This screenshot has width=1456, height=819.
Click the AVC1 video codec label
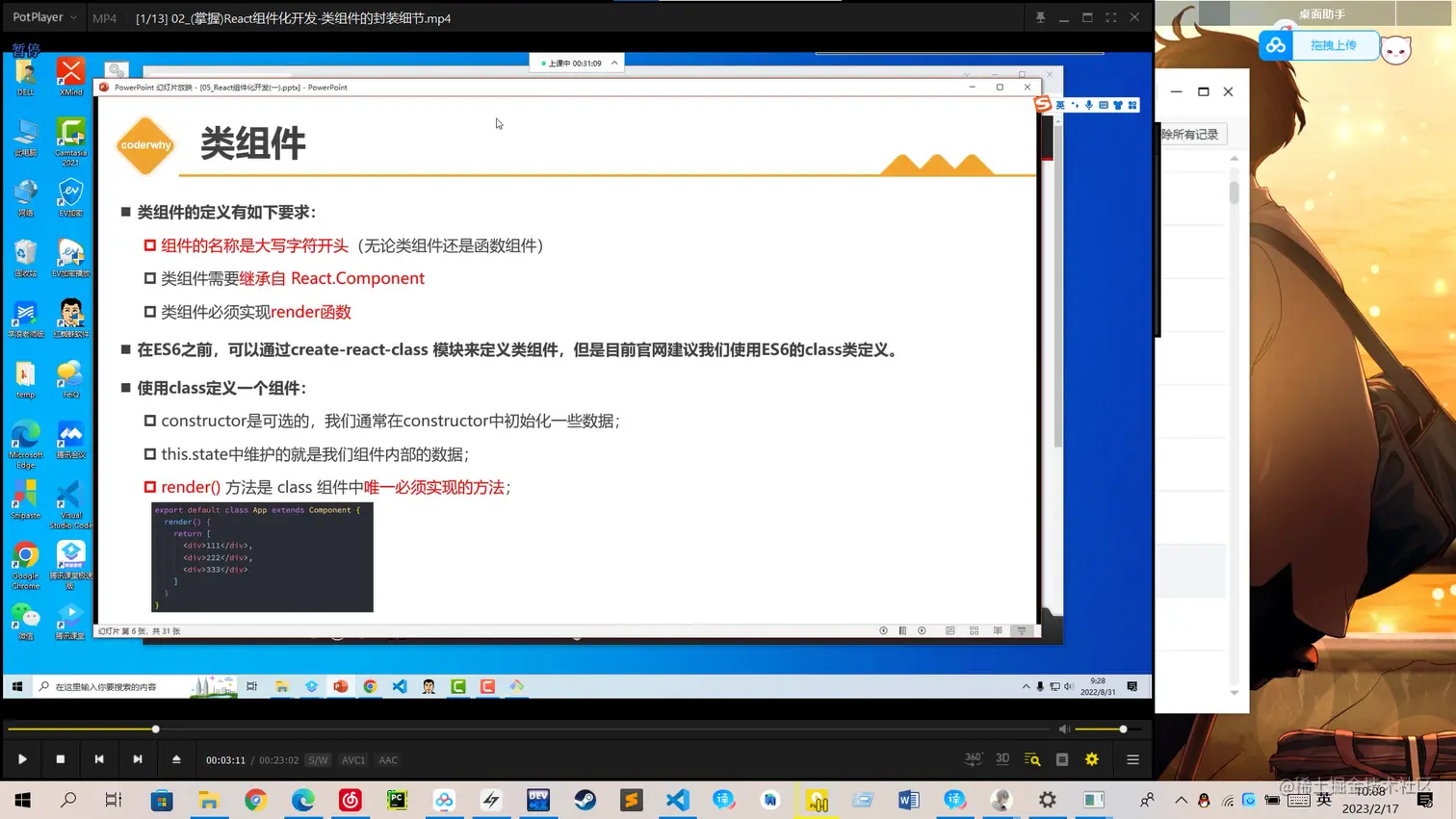point(353,760)
